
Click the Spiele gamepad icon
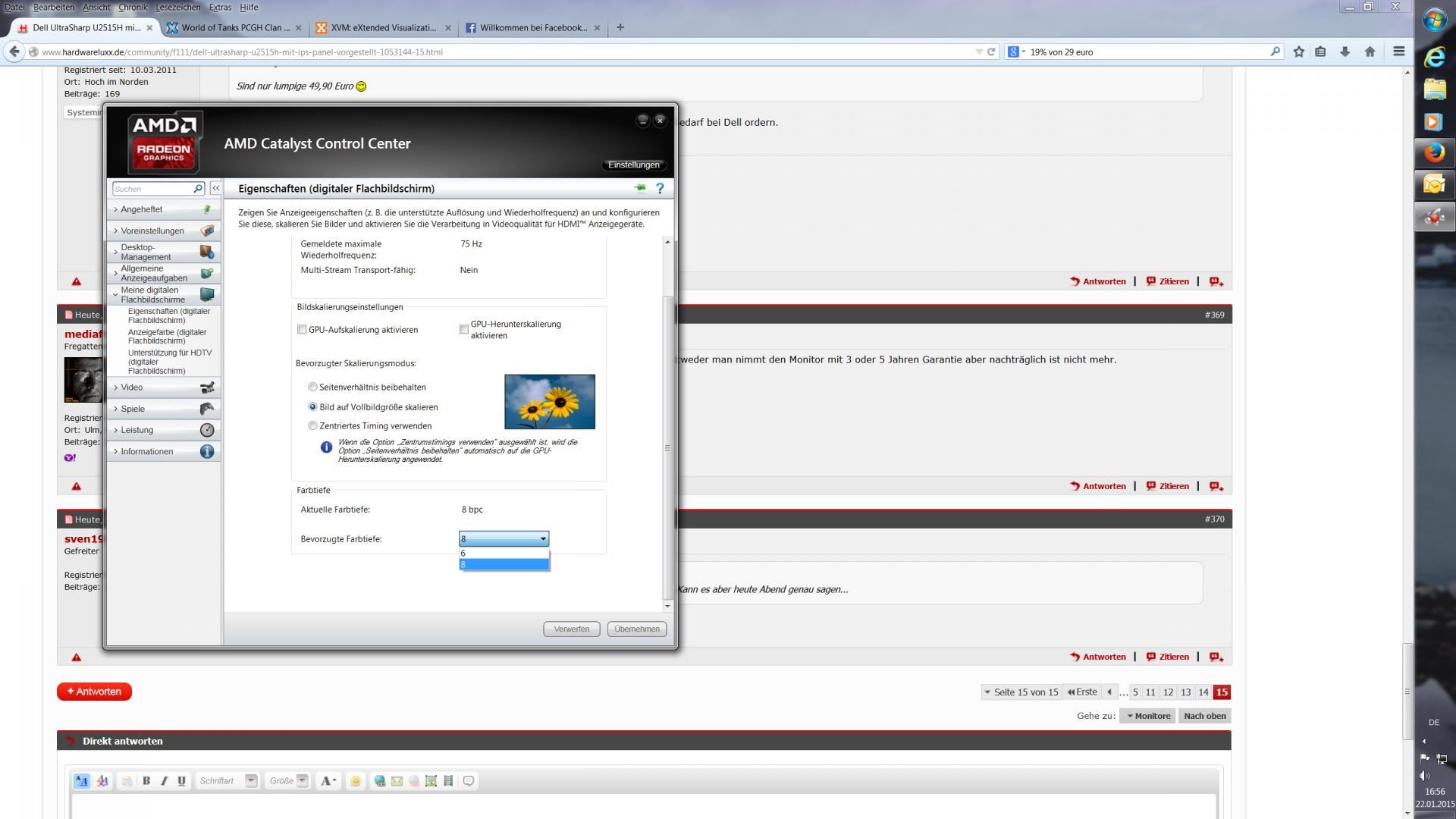(206, 409)
